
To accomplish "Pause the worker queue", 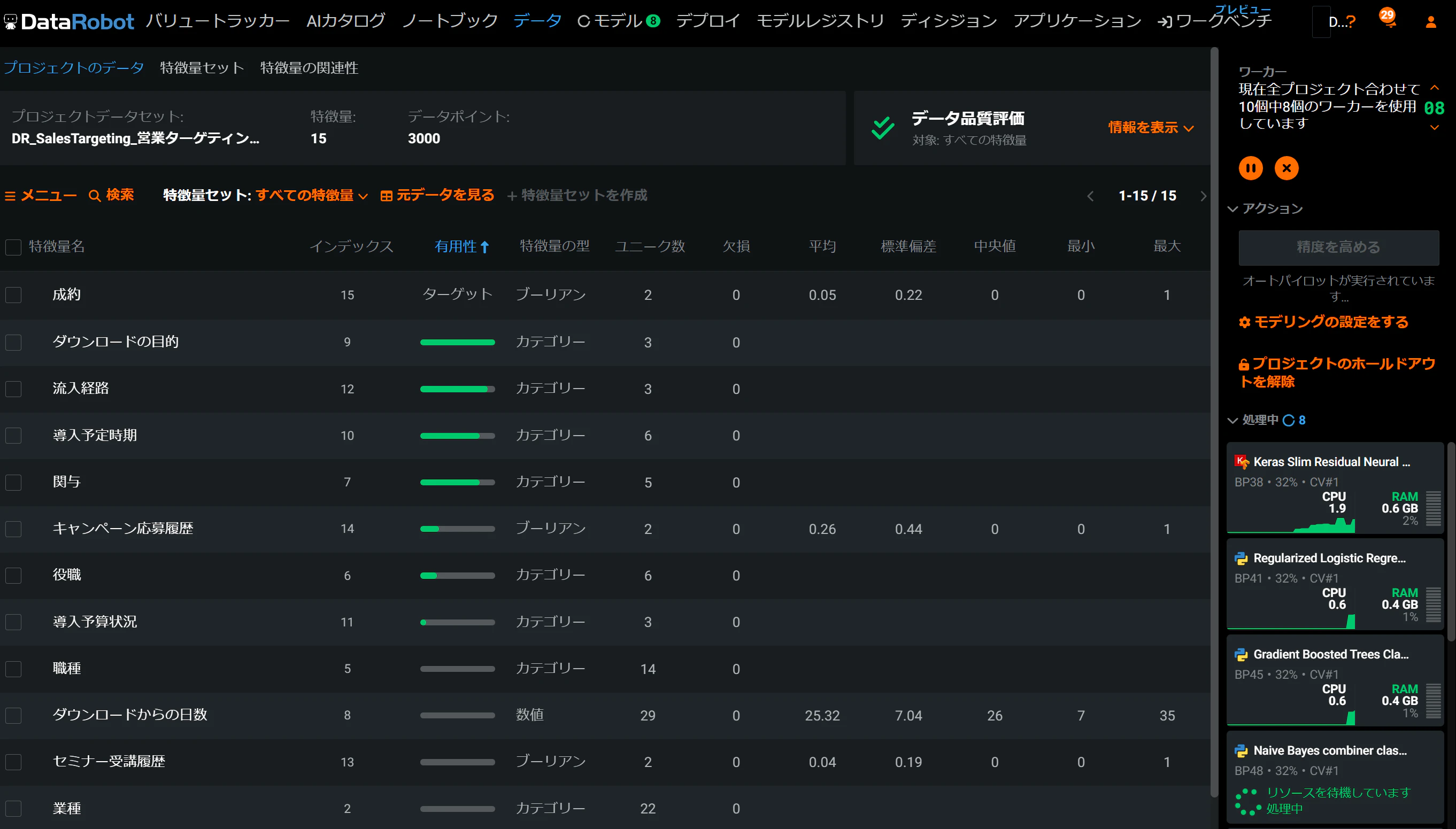I will (1251, 168).
